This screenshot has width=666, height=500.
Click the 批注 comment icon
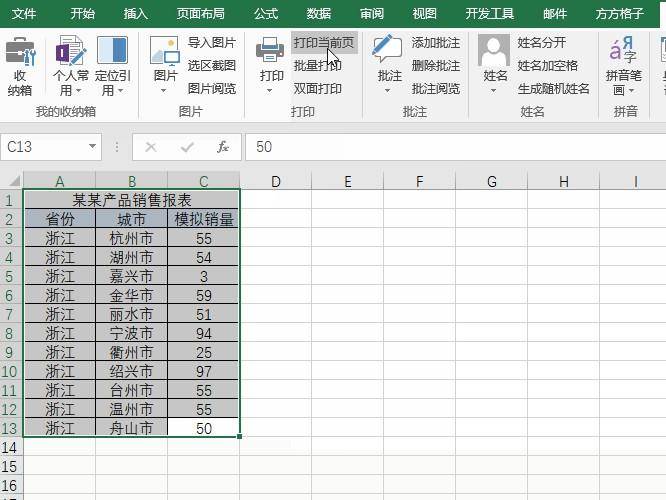tap(387, 49)
